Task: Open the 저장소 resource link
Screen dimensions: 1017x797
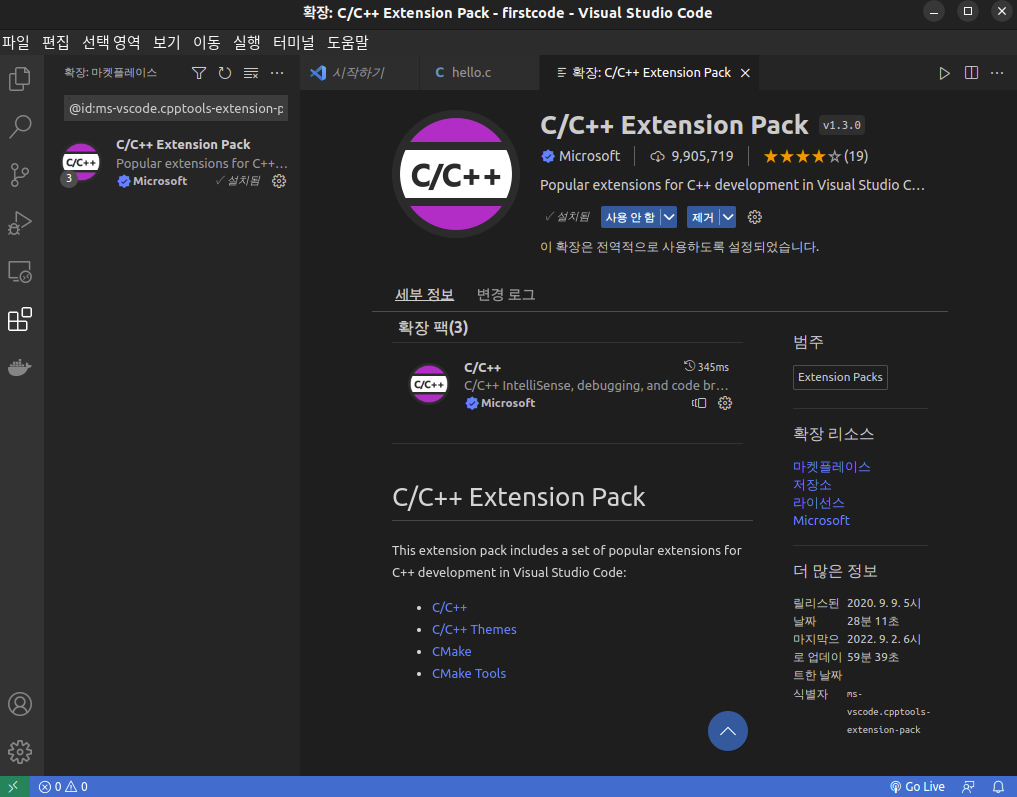Action: point(812,485)
